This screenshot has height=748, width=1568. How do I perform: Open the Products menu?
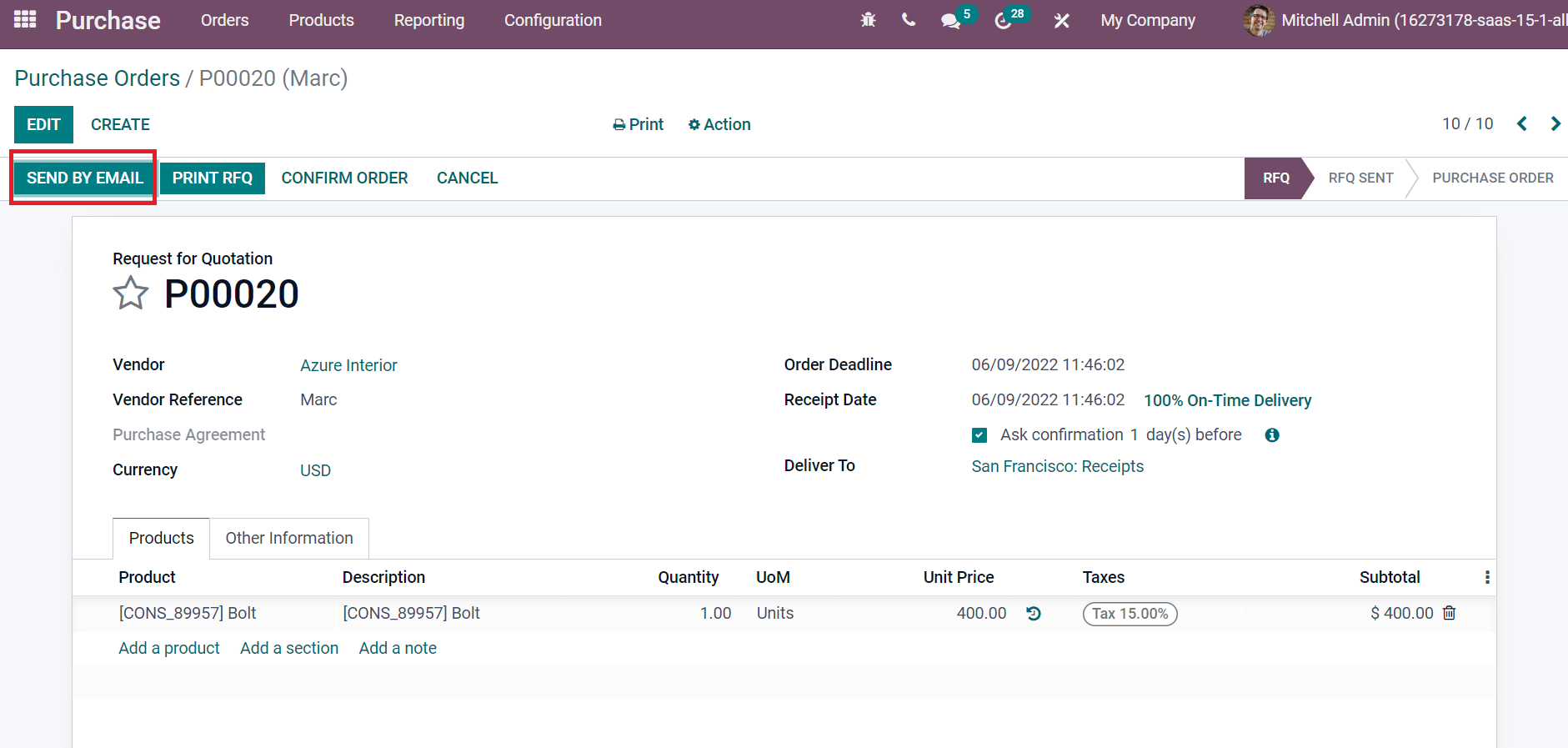click(322, 20)
